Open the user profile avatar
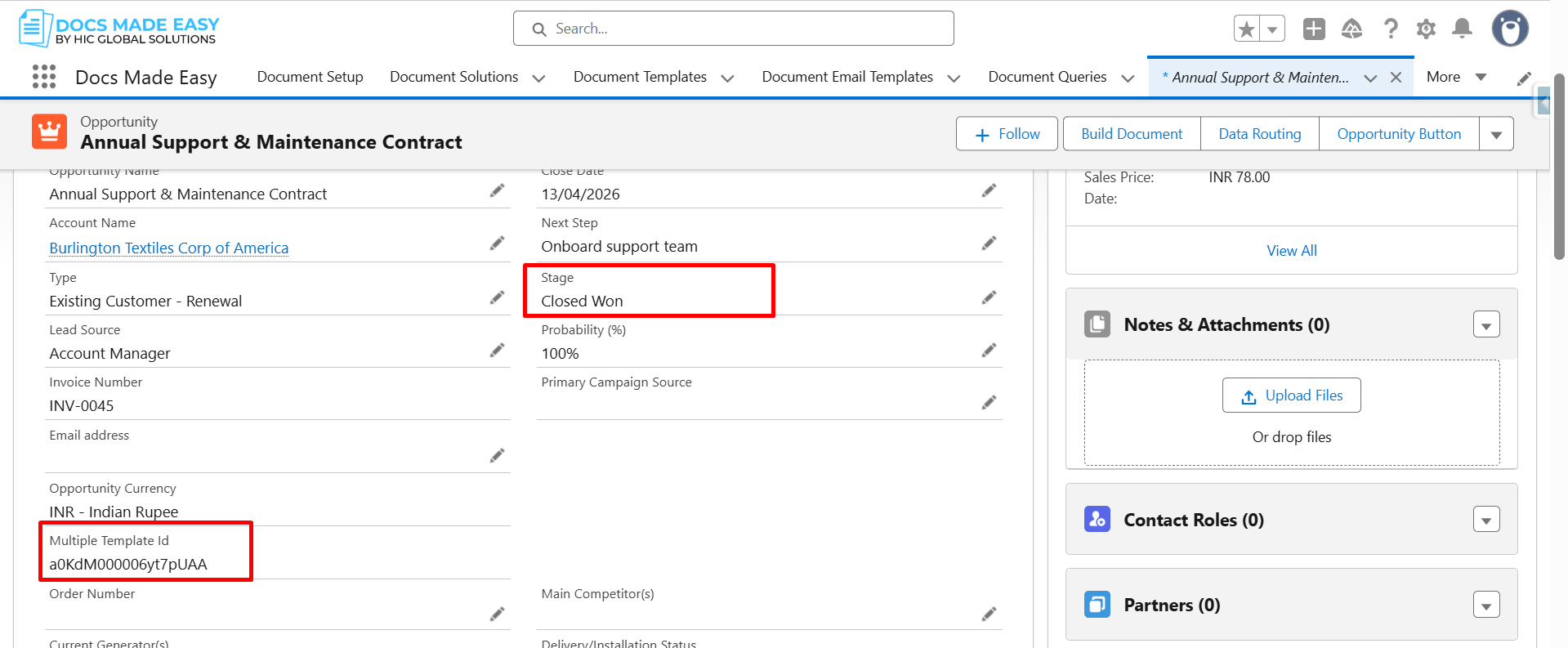The image size is (1568, 648). (x=1510, y=29)
